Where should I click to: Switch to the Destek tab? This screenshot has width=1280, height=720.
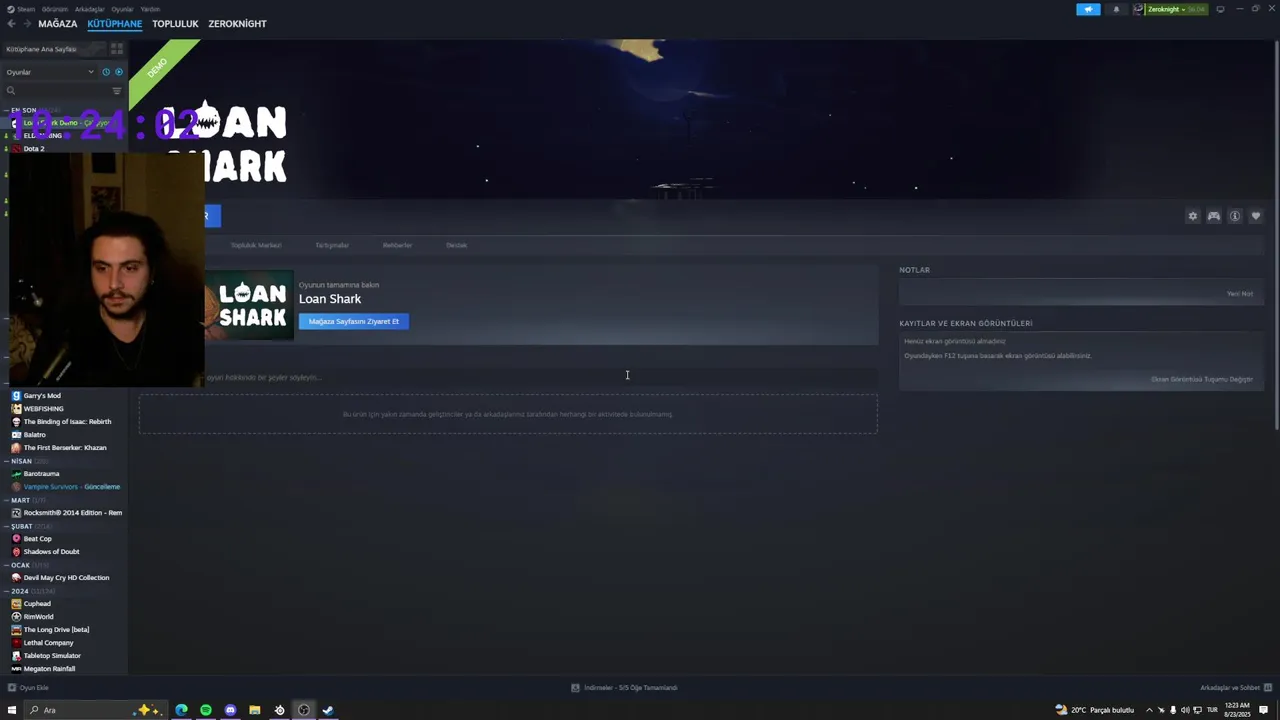click(x=456, y=245)
